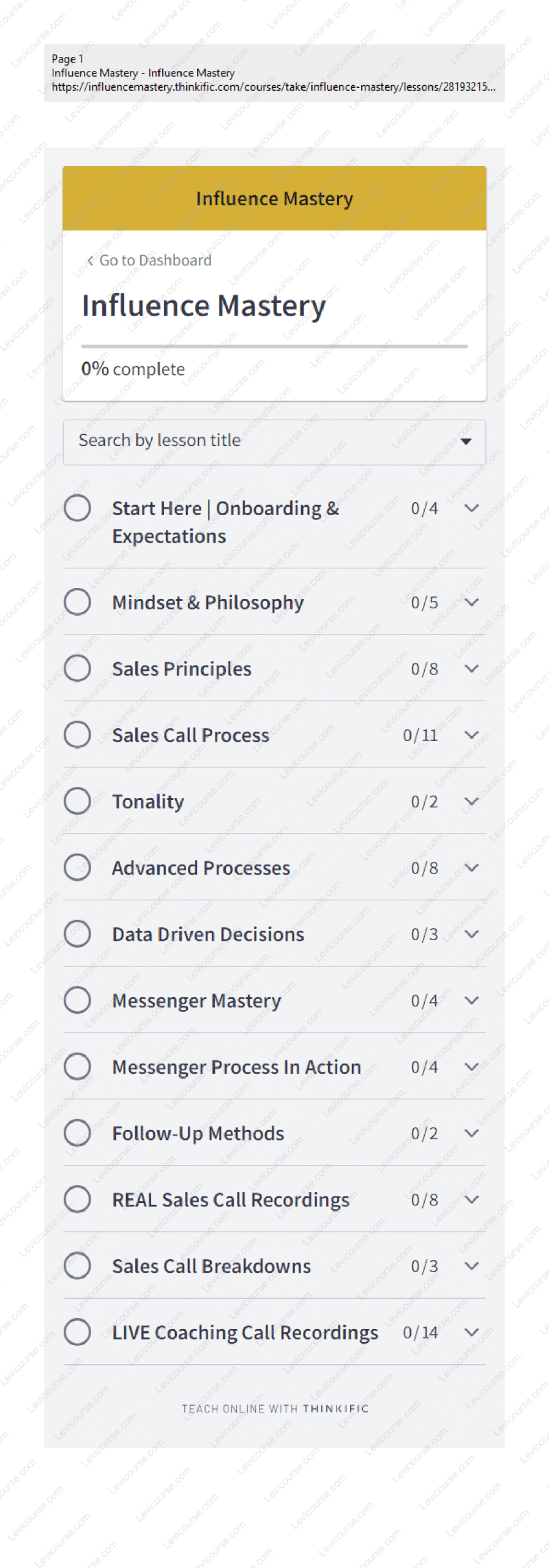Expand LIVE Coaching Call Recordings chevron
Screen dimensions: 549x1568
[x=471, y=1332]
